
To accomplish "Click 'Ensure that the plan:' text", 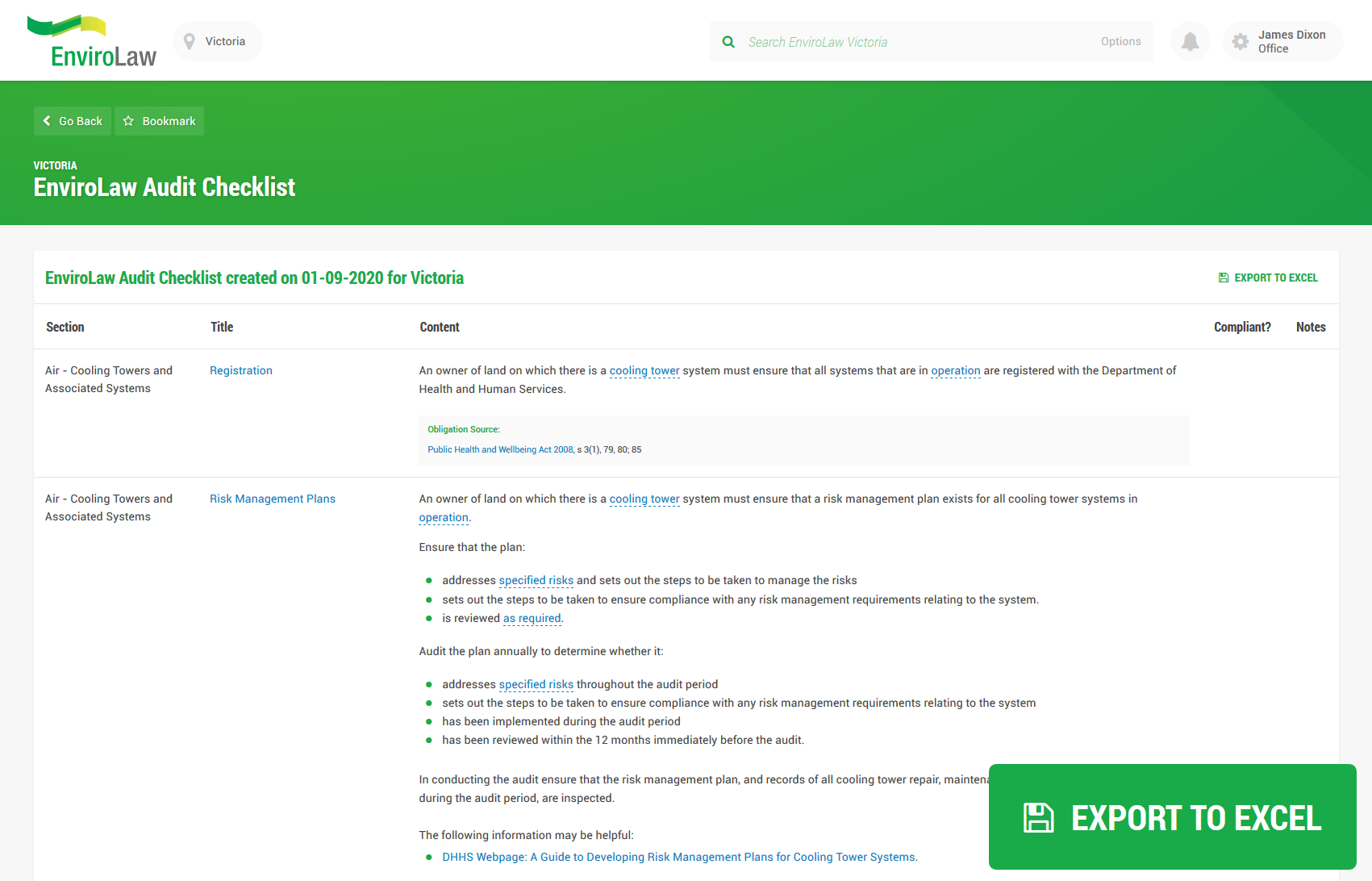I will tap(472, 547).
